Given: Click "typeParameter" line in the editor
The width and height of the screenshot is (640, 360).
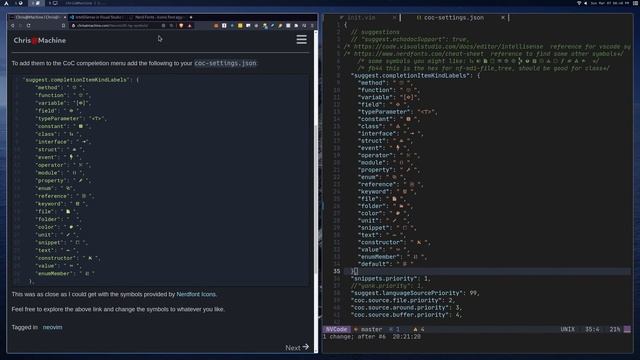Looking at the screenshot, I should (398, 111).
